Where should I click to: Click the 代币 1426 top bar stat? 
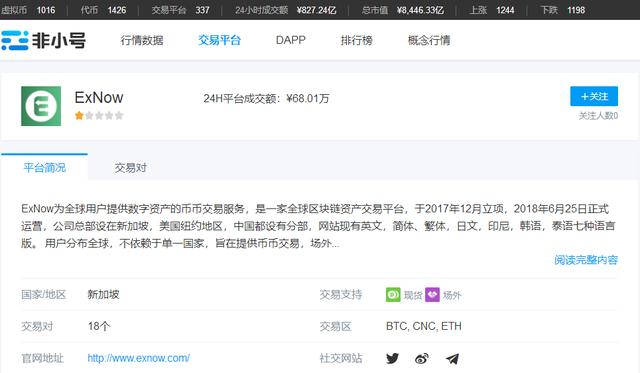point(103,10)
